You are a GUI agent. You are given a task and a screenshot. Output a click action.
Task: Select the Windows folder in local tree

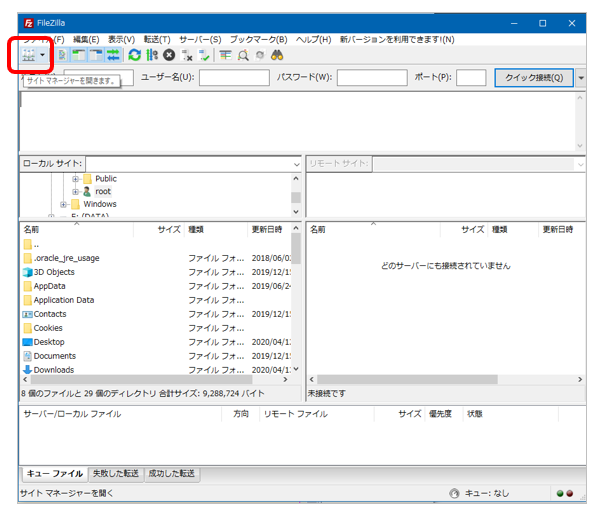[100, 204]
